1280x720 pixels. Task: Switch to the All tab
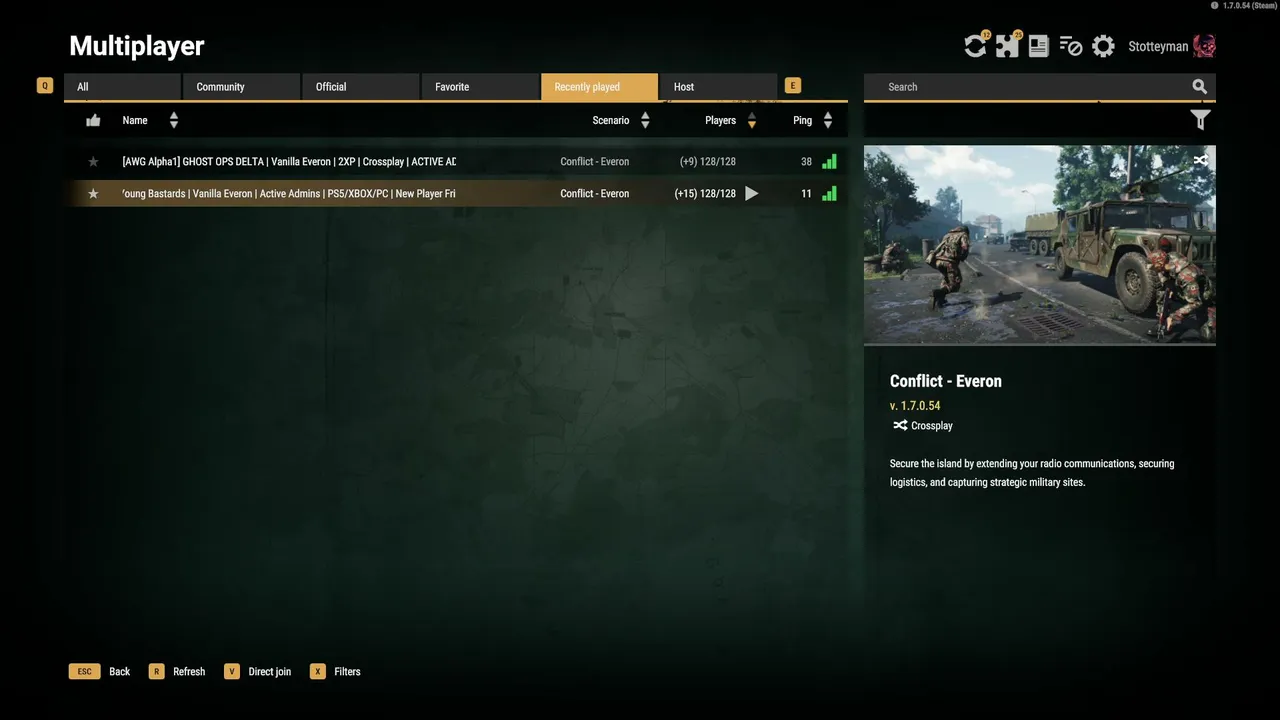point(123,87)
